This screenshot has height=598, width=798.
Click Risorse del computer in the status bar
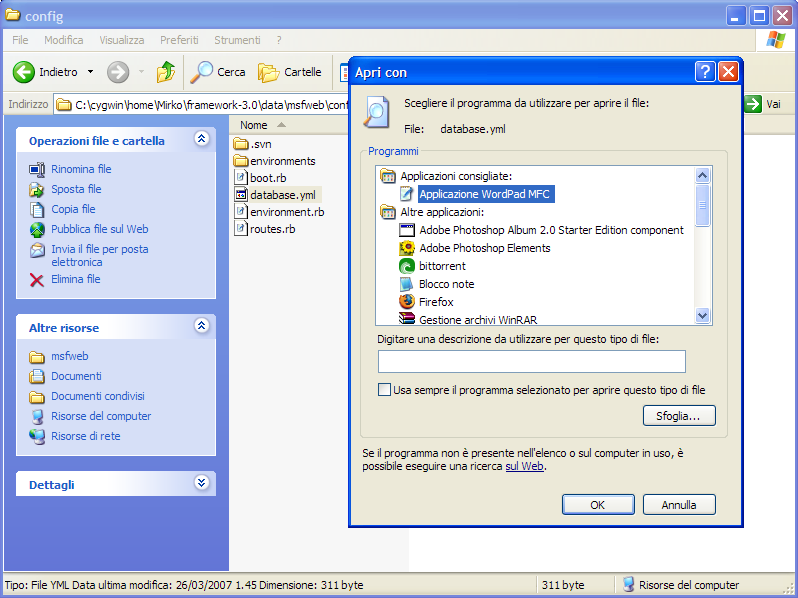(681, 585)
